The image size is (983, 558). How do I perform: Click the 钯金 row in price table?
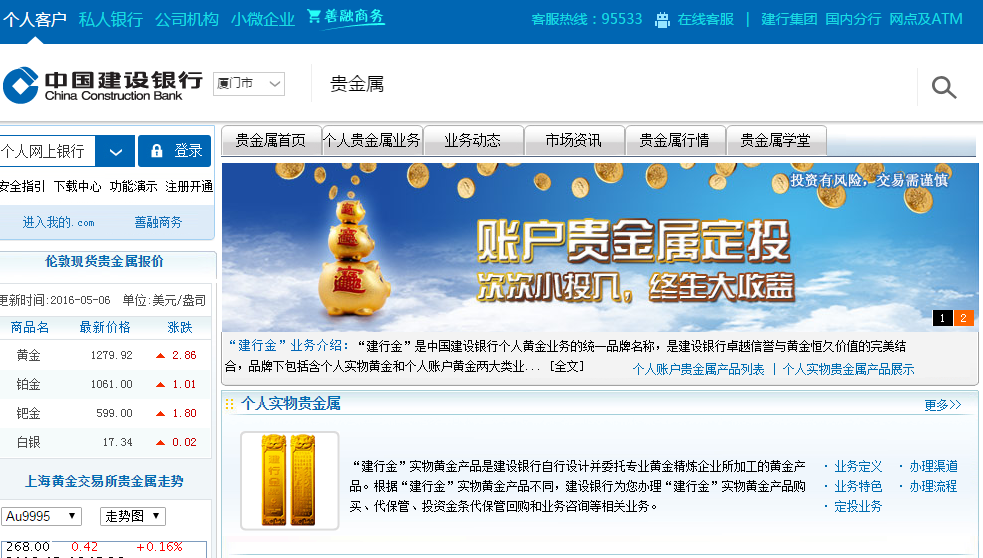pyautogui.click(x=105, y=413)
